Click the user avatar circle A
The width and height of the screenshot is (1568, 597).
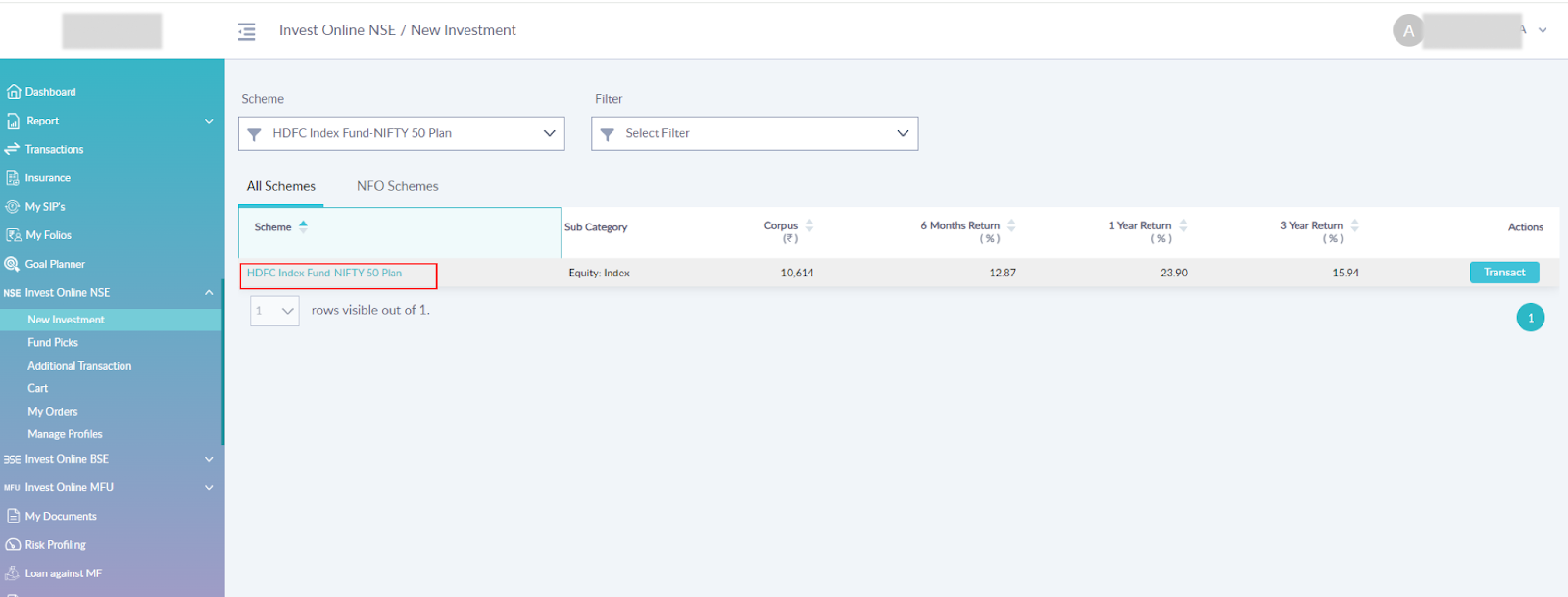(1408, 30)
